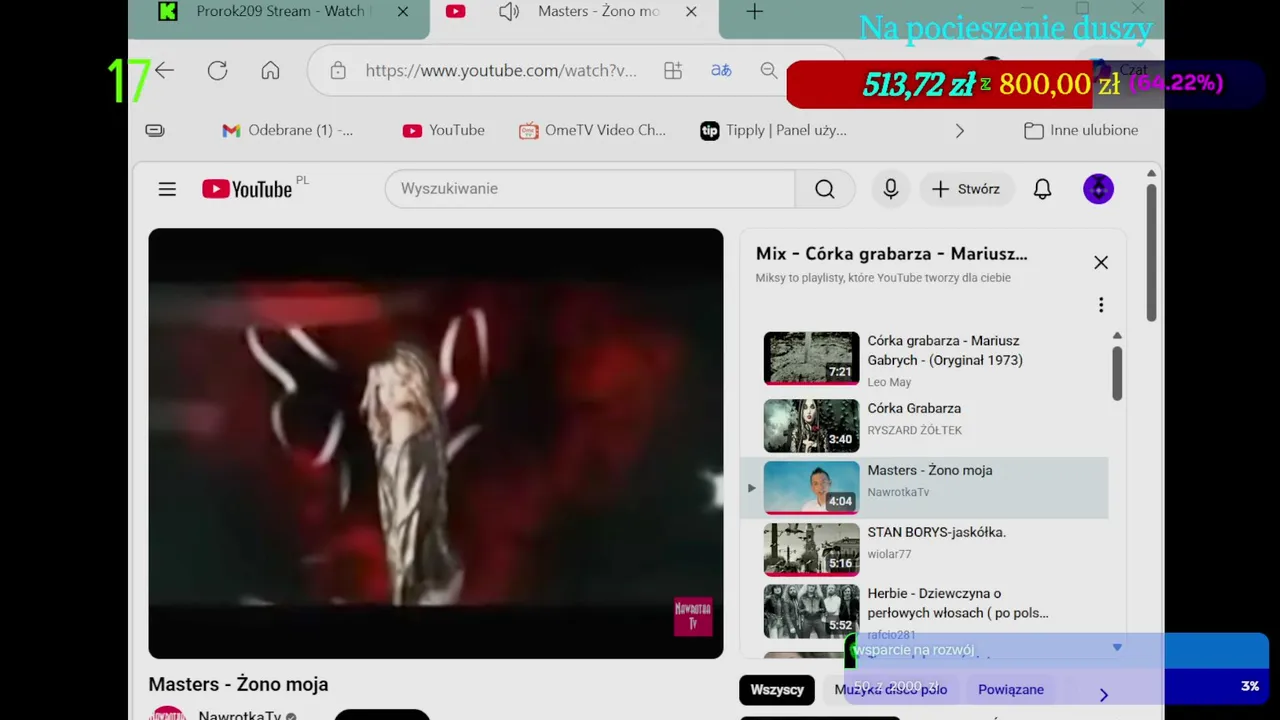The height and width of the screenshot is (720, 1280).
Task: Click wiolar77 channel name in playlist
Action: coord(889,554)
